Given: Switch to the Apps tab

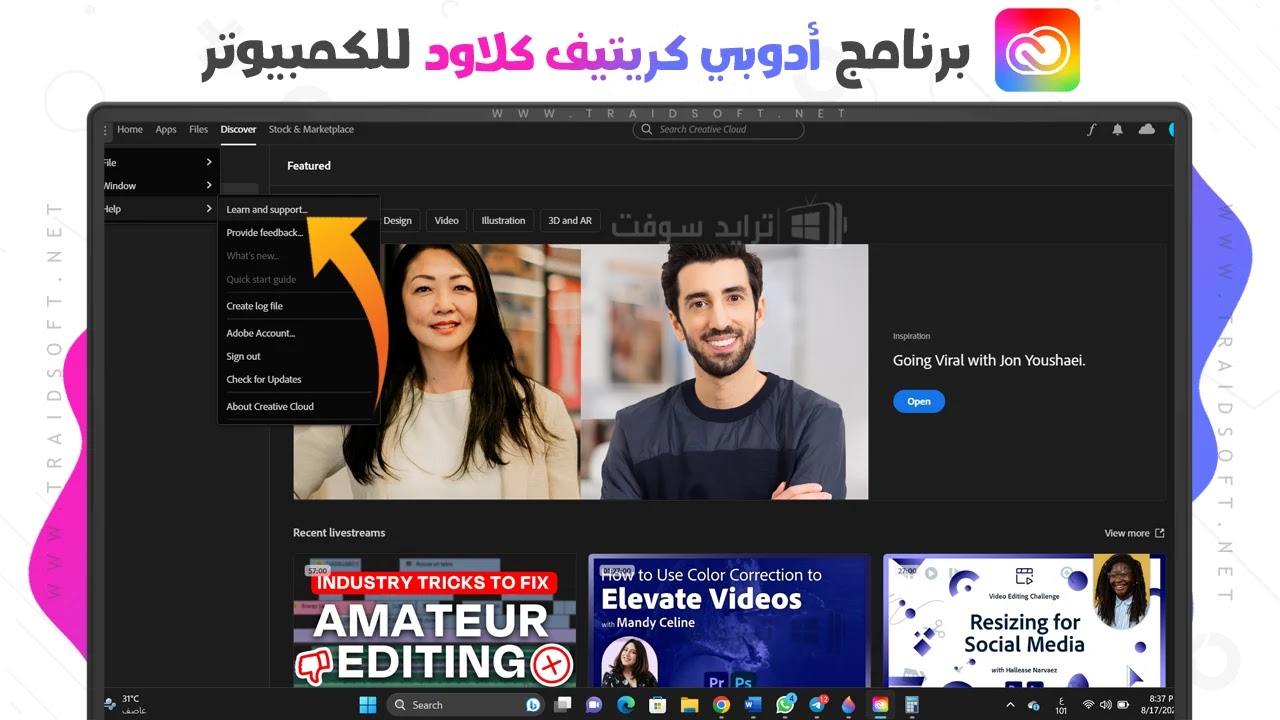Looking at the screenshot, I should 165,129.
